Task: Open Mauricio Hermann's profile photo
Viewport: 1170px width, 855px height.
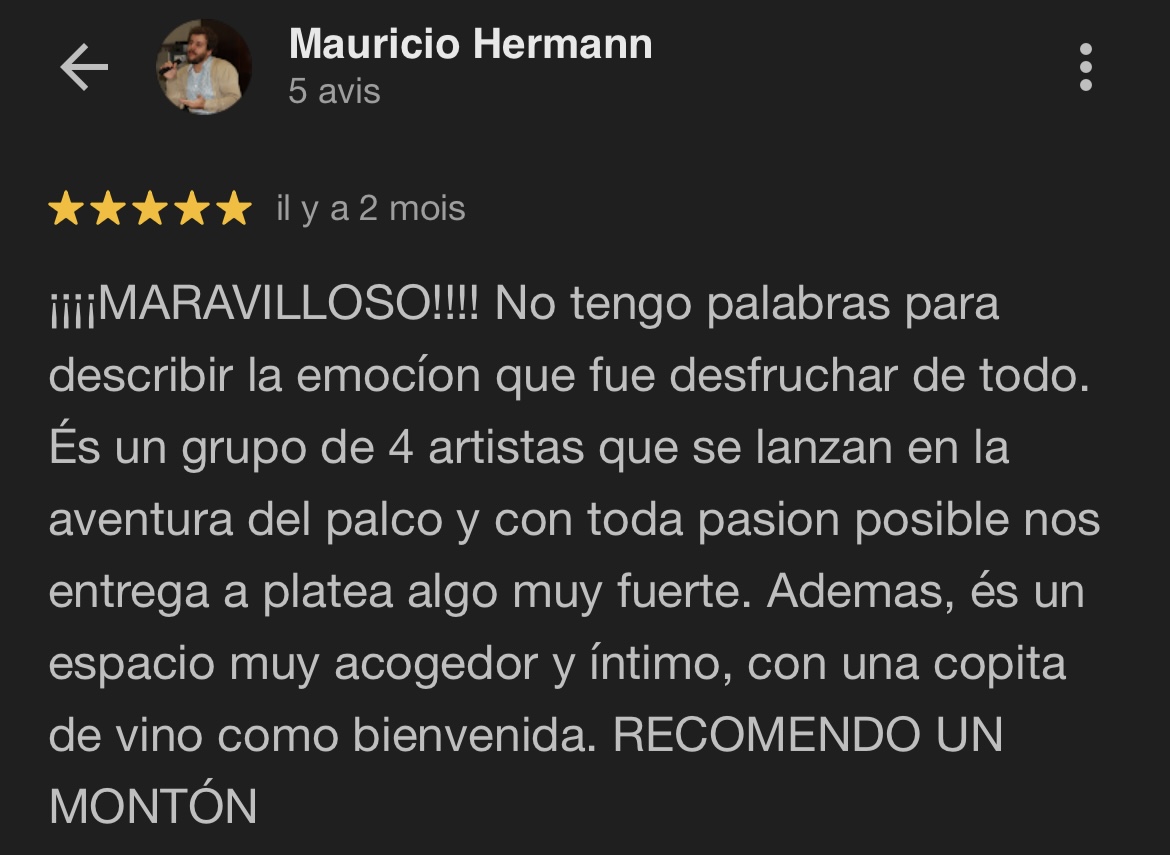Action: 203,66
